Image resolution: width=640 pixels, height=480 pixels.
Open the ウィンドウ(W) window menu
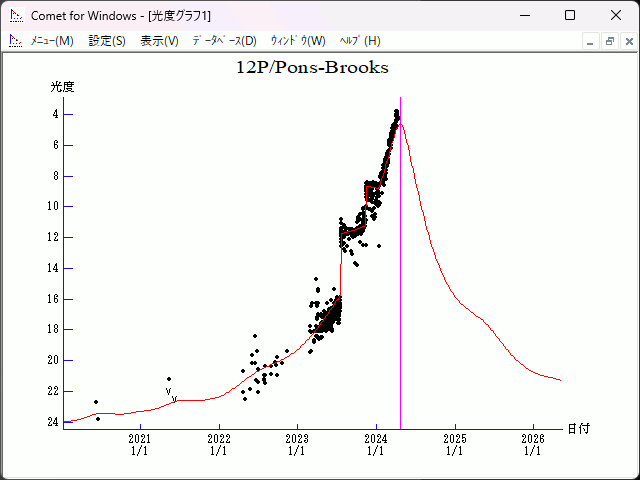[298, 41]
